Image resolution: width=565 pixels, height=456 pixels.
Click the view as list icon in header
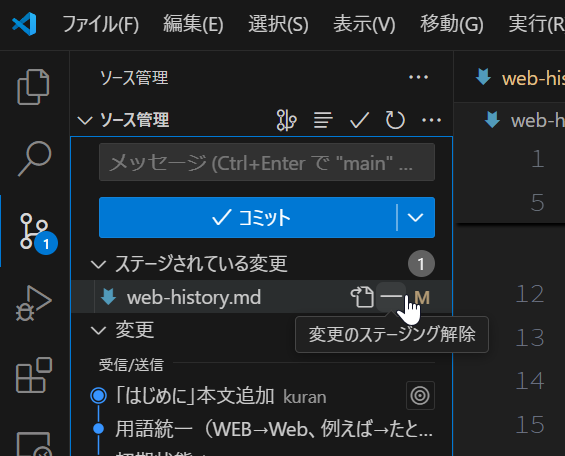coord(323,120)
